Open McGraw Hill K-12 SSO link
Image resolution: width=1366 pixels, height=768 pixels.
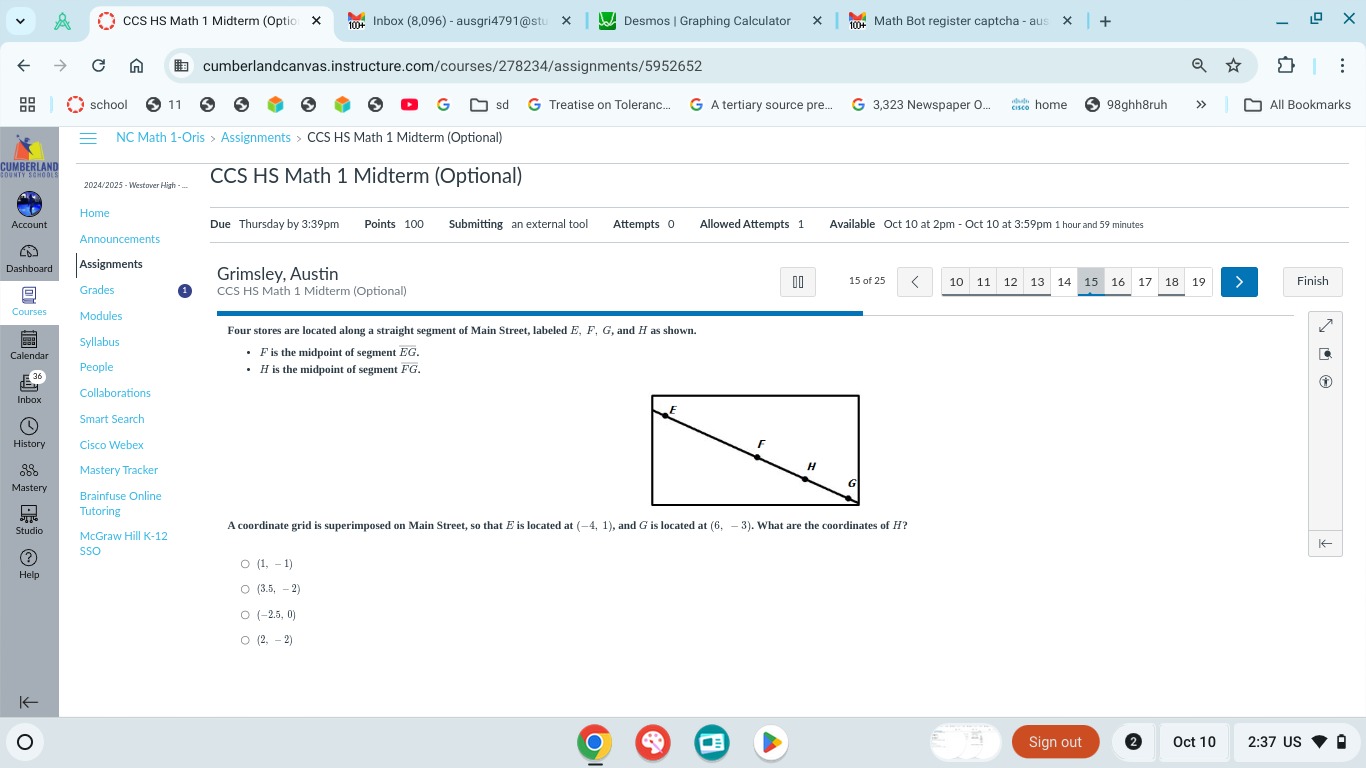123,544
